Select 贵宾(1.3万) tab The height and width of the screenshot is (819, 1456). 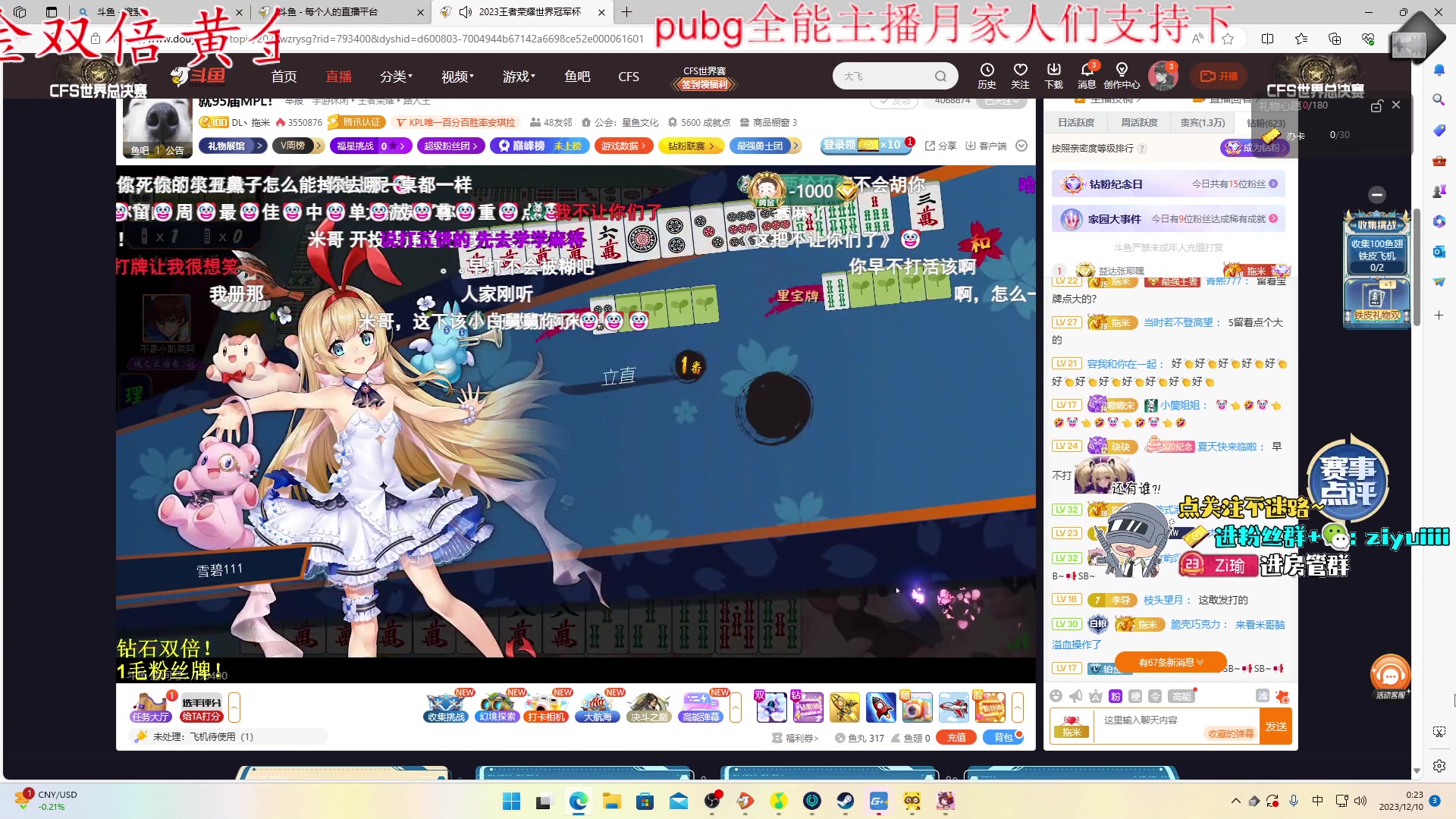click(1203, 122)
